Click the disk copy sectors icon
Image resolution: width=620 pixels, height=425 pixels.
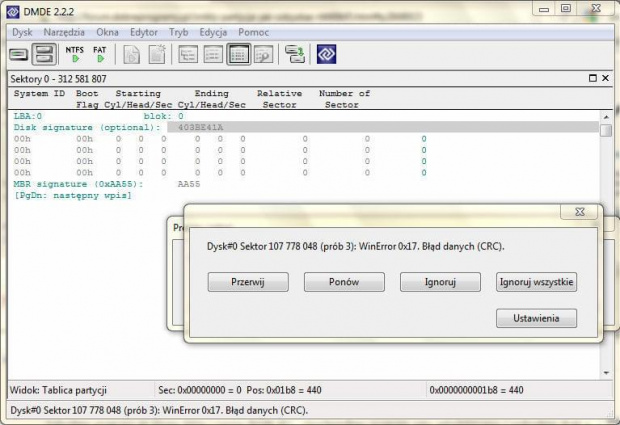(x=294, y=54)
